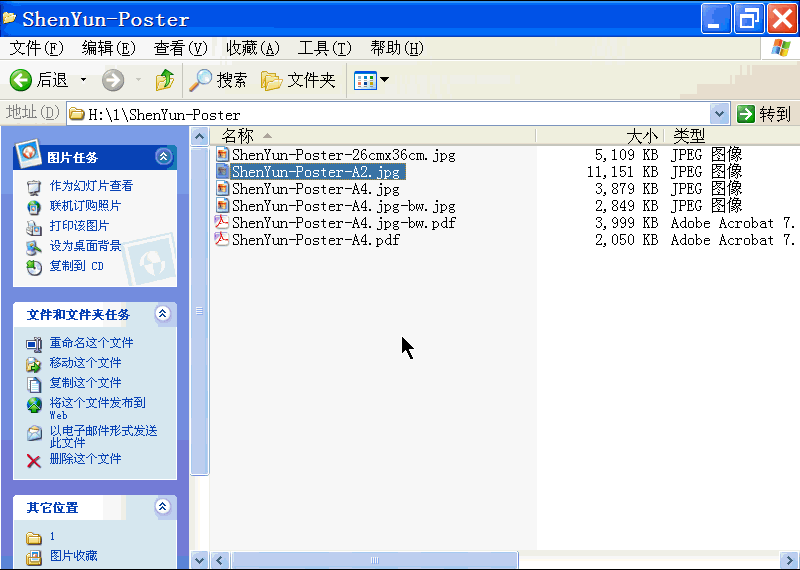The width and height of the screenshot is (800, 570).
Task: Select ShenYun-Poster-26cmx36cm.jpg file icon
Action: point(223,155)
